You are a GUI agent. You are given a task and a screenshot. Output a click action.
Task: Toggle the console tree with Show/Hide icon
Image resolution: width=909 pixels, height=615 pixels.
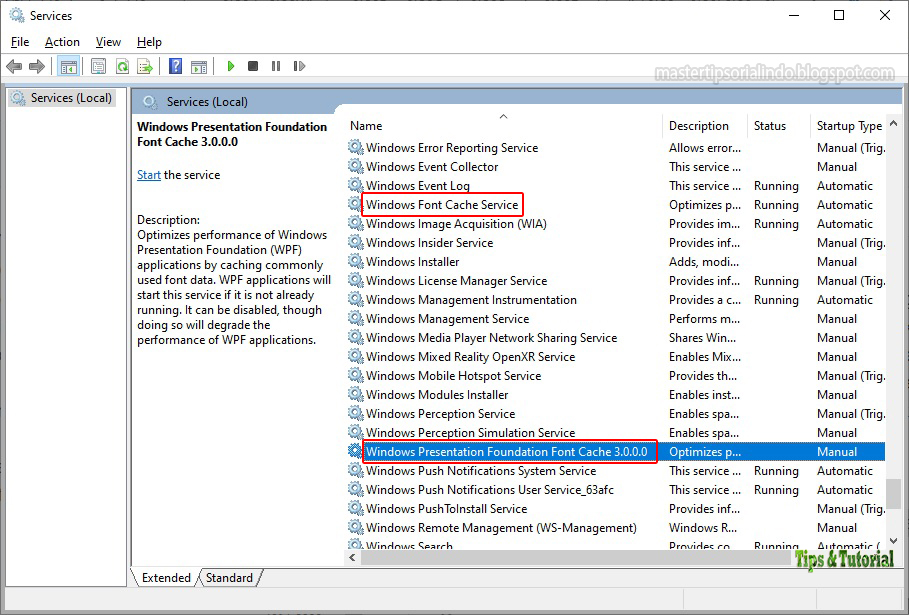pos(67,66)
